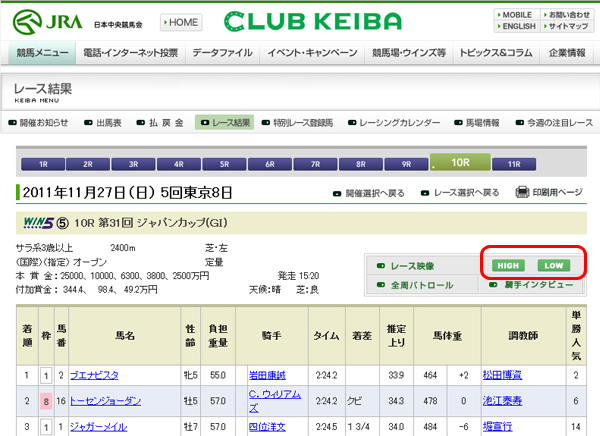Open 競馬メニュー menu
600x436 pixels.
click(42, 53)
